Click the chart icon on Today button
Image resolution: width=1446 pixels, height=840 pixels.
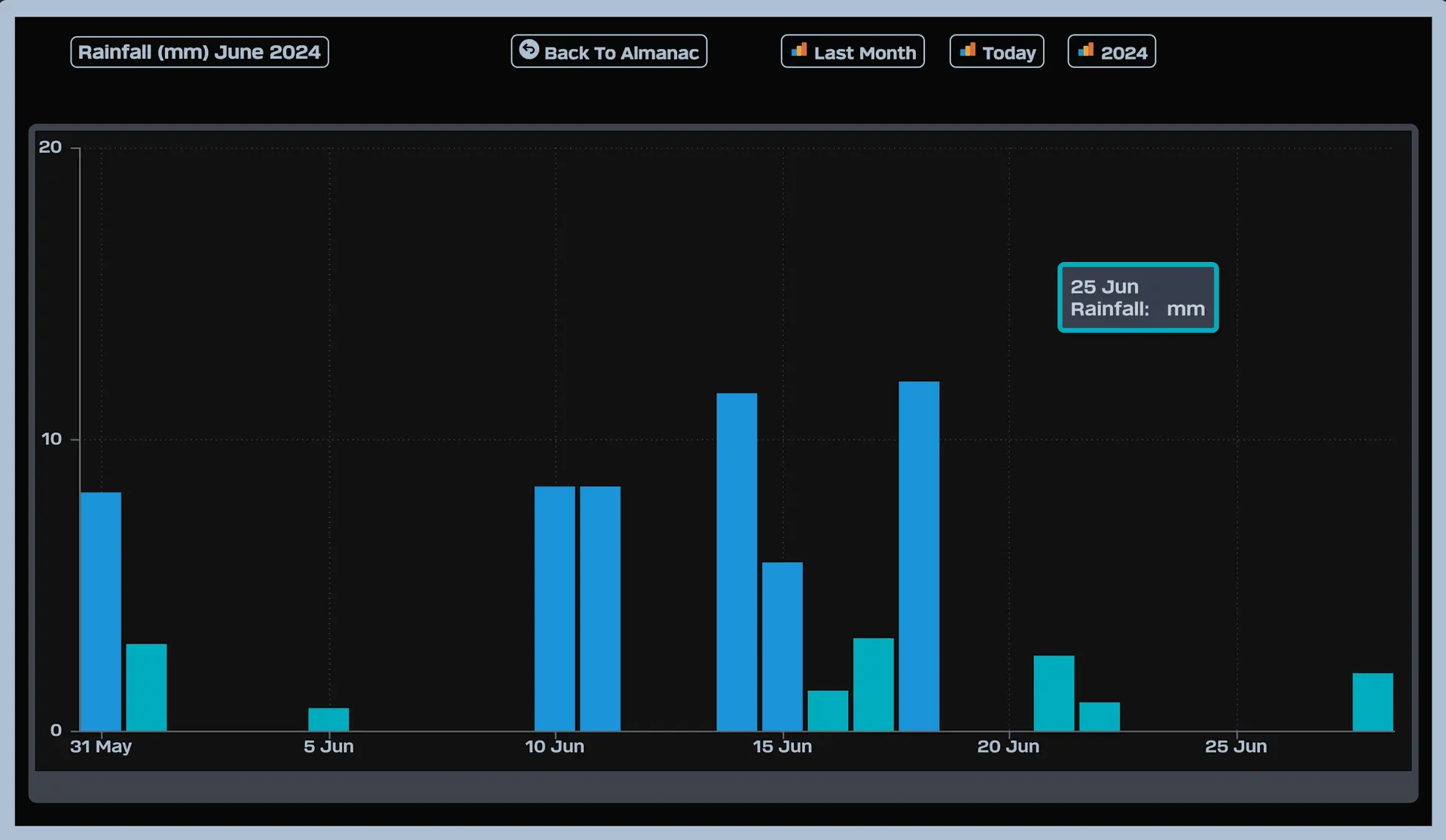click(x=968, y=50)
